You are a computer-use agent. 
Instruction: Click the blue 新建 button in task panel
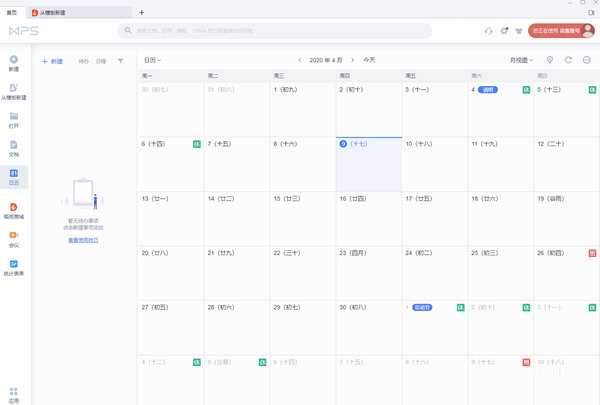point(52,61)
